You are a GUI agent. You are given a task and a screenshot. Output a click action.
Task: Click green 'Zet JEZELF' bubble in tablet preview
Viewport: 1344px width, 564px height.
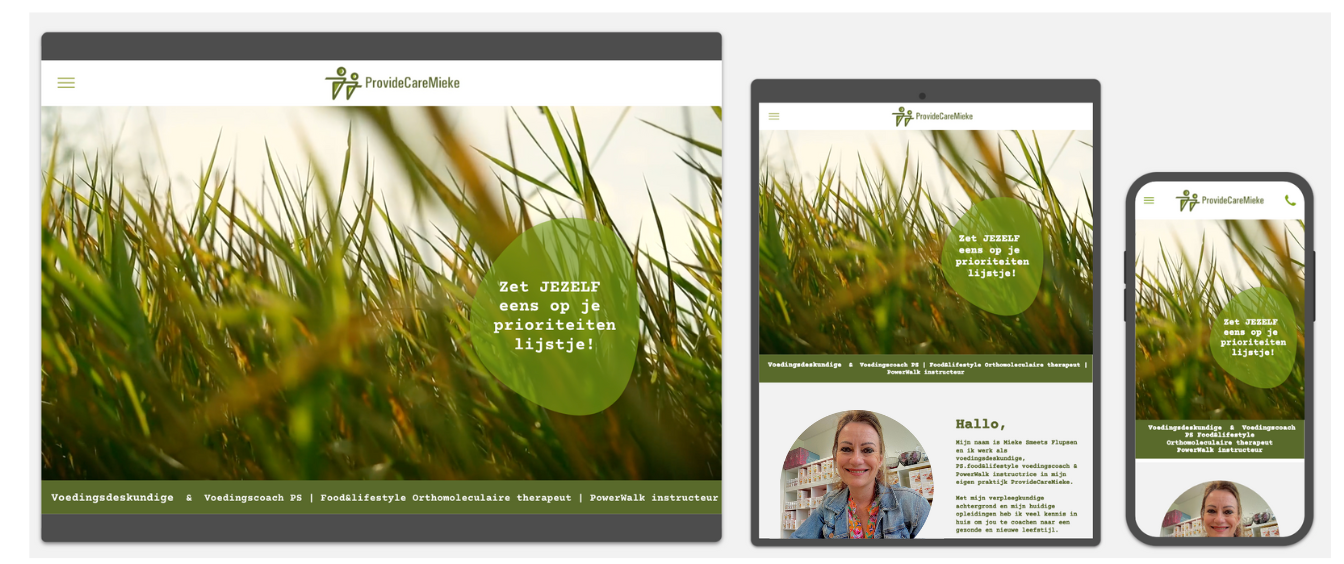pos(993,256)
